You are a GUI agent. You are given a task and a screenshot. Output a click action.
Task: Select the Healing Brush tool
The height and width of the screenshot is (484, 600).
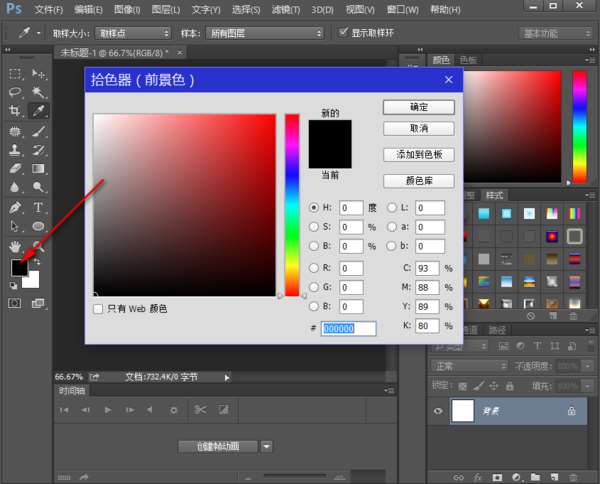pos(15,131)
